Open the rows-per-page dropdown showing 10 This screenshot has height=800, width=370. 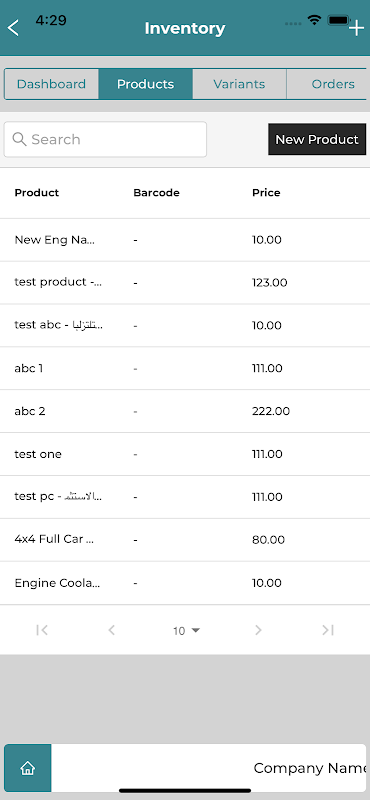coord(186,631)
